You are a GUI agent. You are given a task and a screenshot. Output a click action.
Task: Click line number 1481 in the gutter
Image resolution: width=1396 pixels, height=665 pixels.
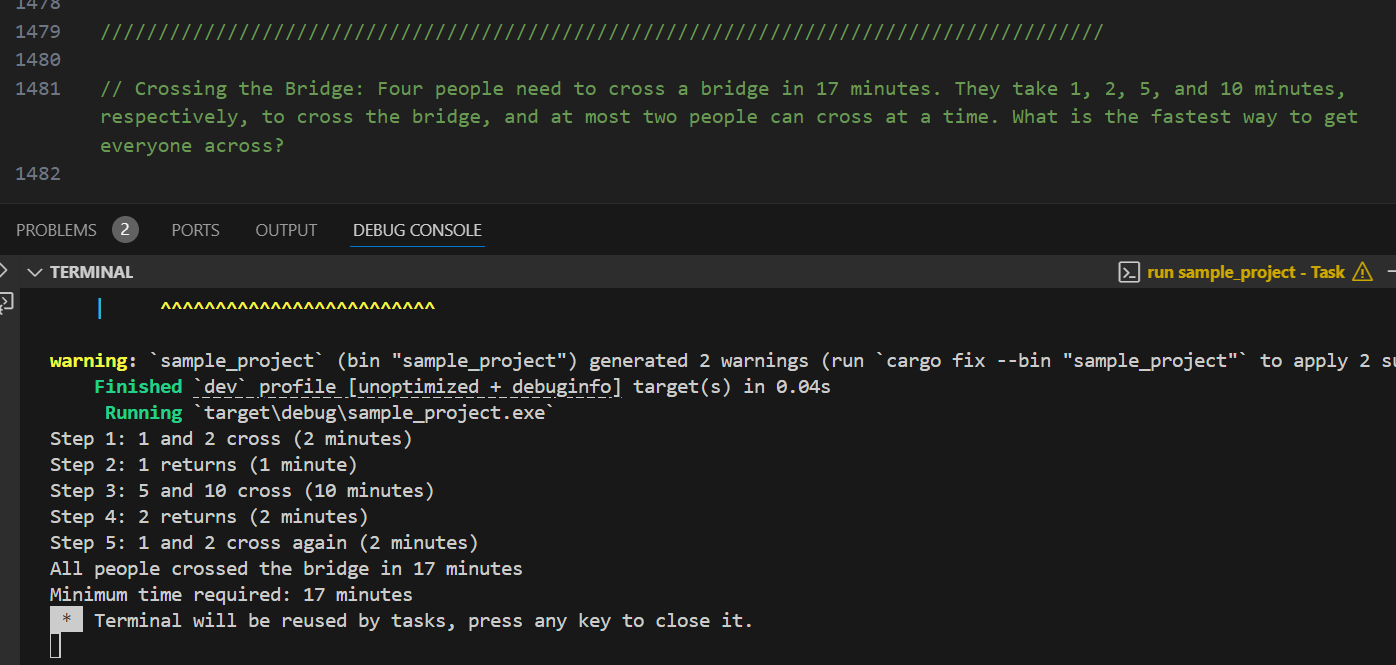[x=38, y=88]
